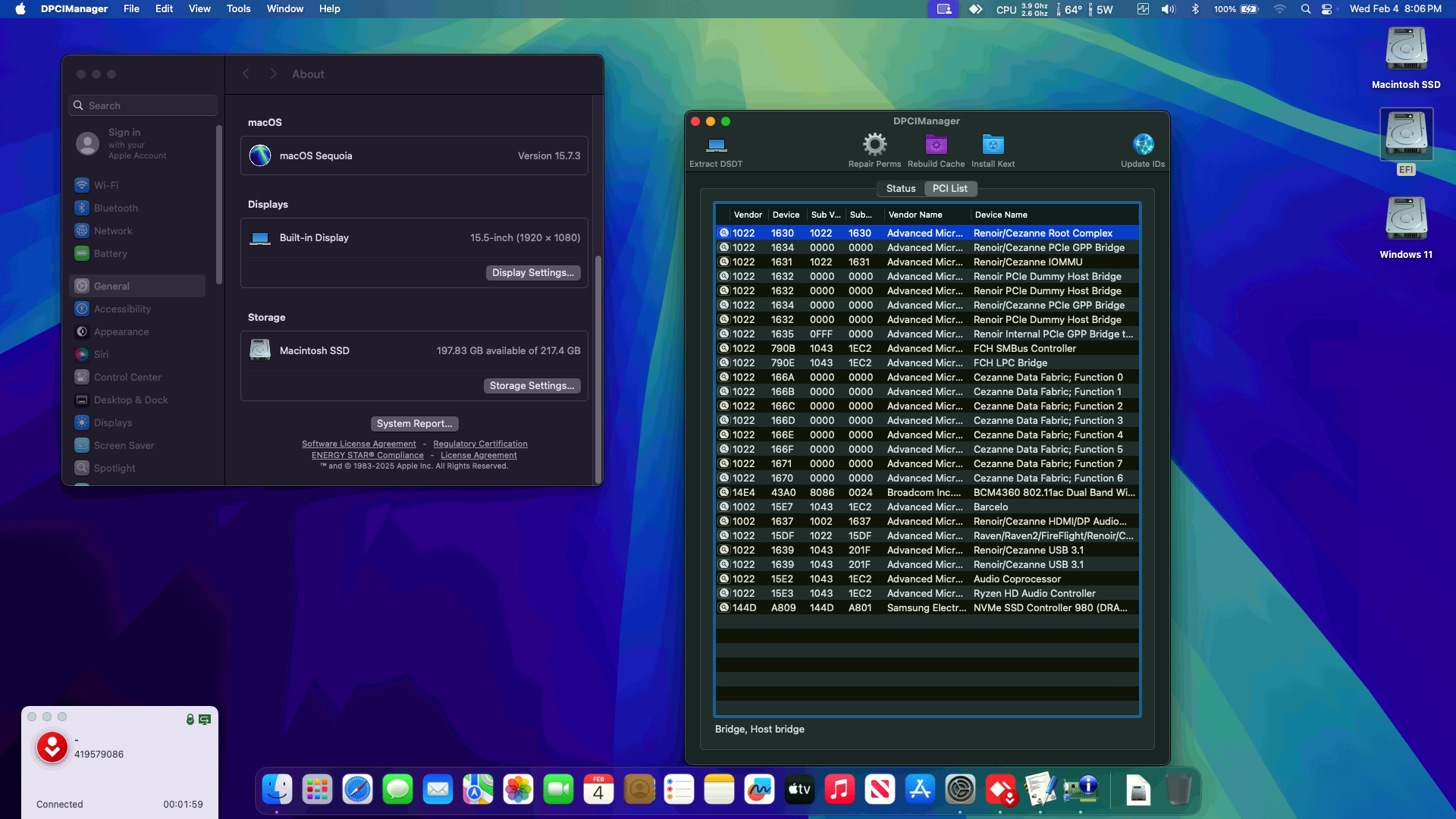Screen dimensions: 1456x819
Task: Switch to the Status tab in DPCIManager
Action: [x=901, y=189]
